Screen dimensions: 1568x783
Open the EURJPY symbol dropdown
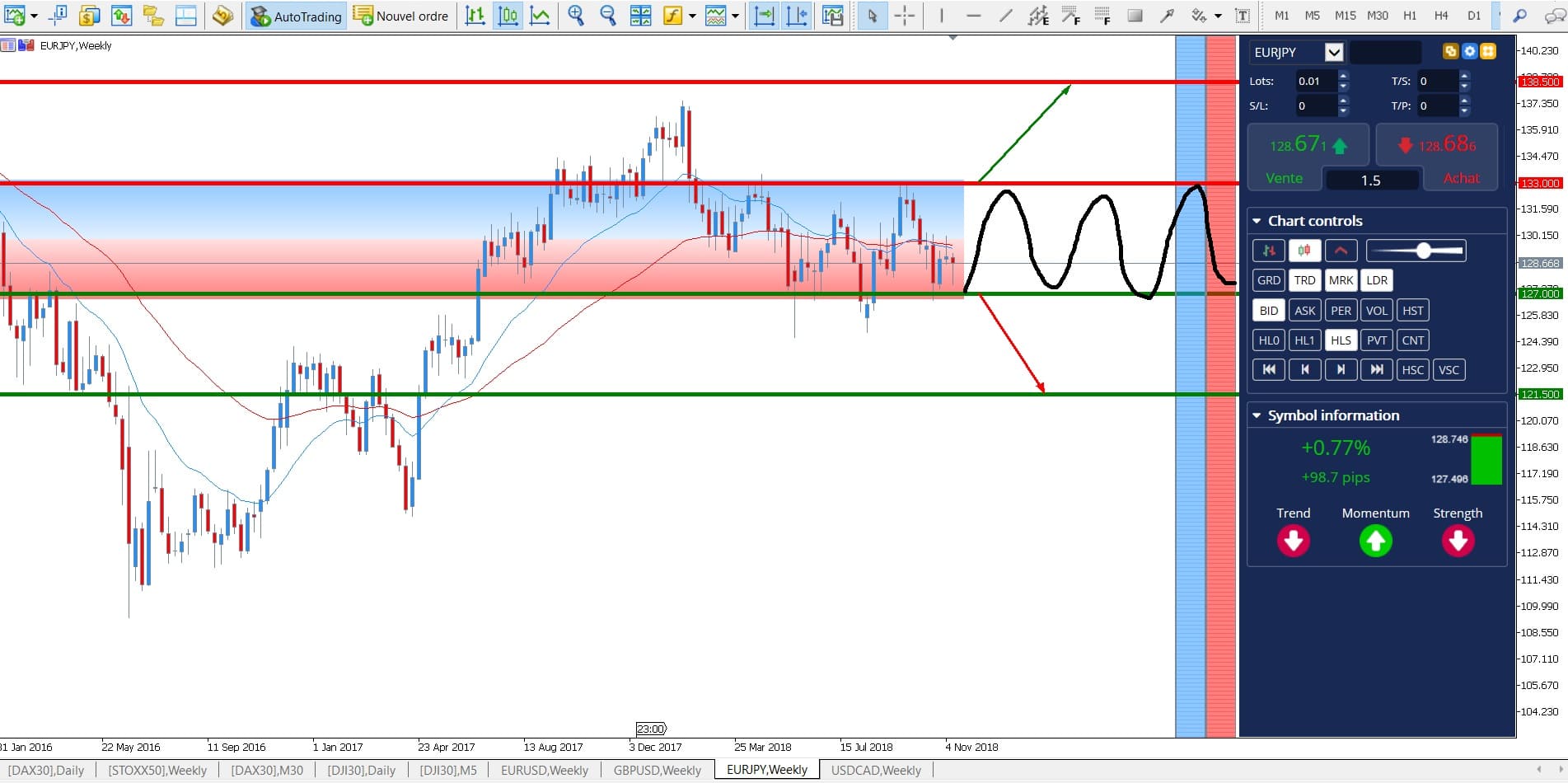tap(1333, 53)
